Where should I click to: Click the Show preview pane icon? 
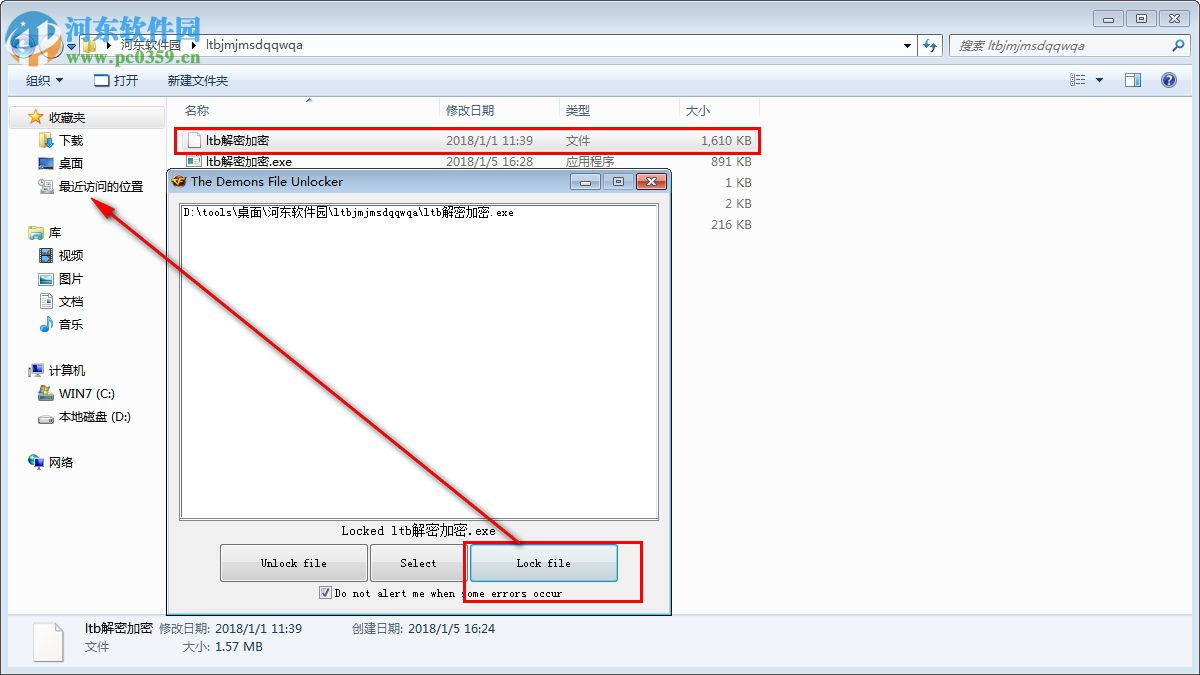point(1133,79)
